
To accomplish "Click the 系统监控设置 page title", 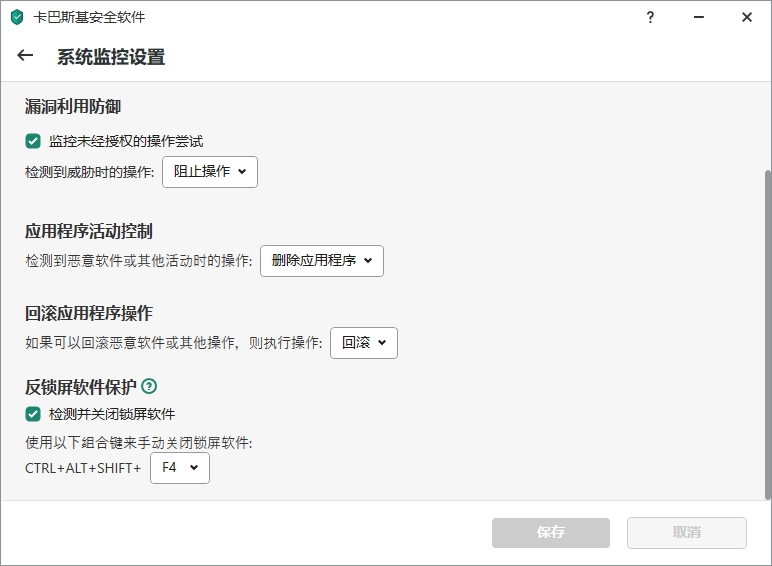I will point(111,57).
